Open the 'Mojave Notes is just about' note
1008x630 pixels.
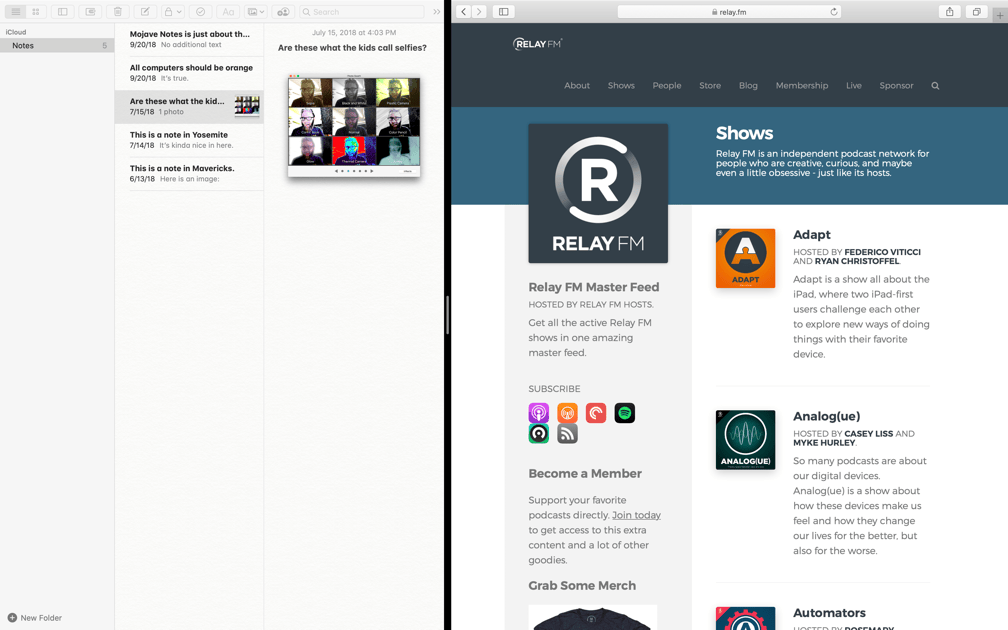tap(189, 39)
